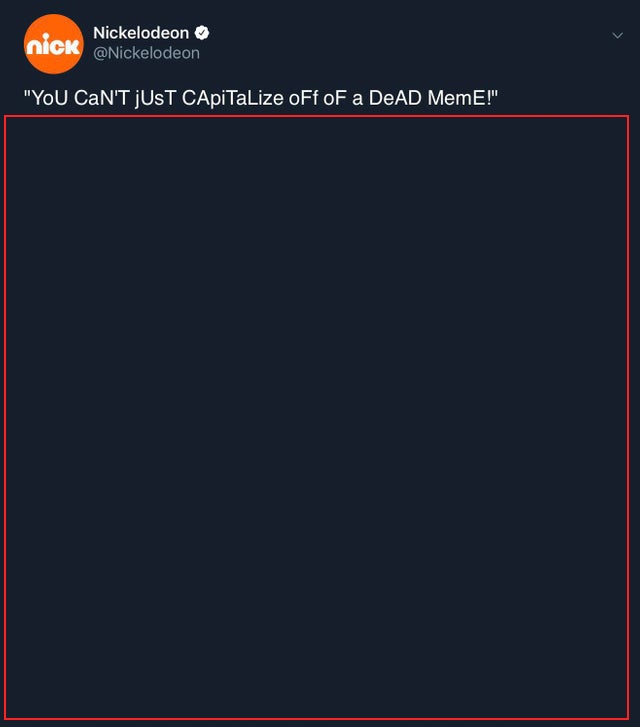Click the word "jUsT" in the tweet
The width and height of the screenshot is (640, 727).
[155, 99]
